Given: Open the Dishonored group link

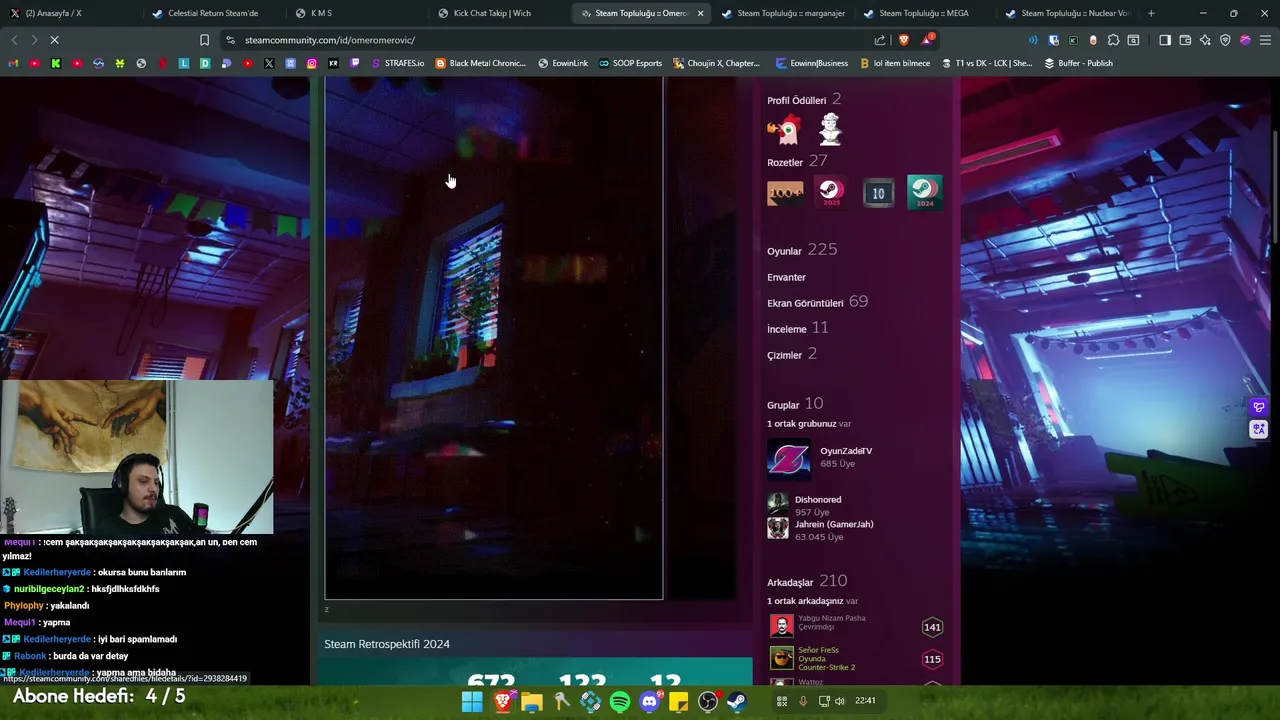Looking at the screenshot, I should [x=818, y=499].
